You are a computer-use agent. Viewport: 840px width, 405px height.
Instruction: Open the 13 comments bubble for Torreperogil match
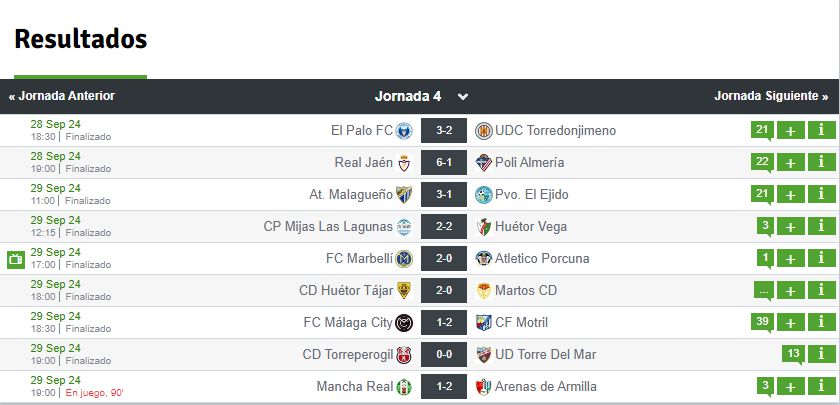pyautogui.click(x=793, y=354)
